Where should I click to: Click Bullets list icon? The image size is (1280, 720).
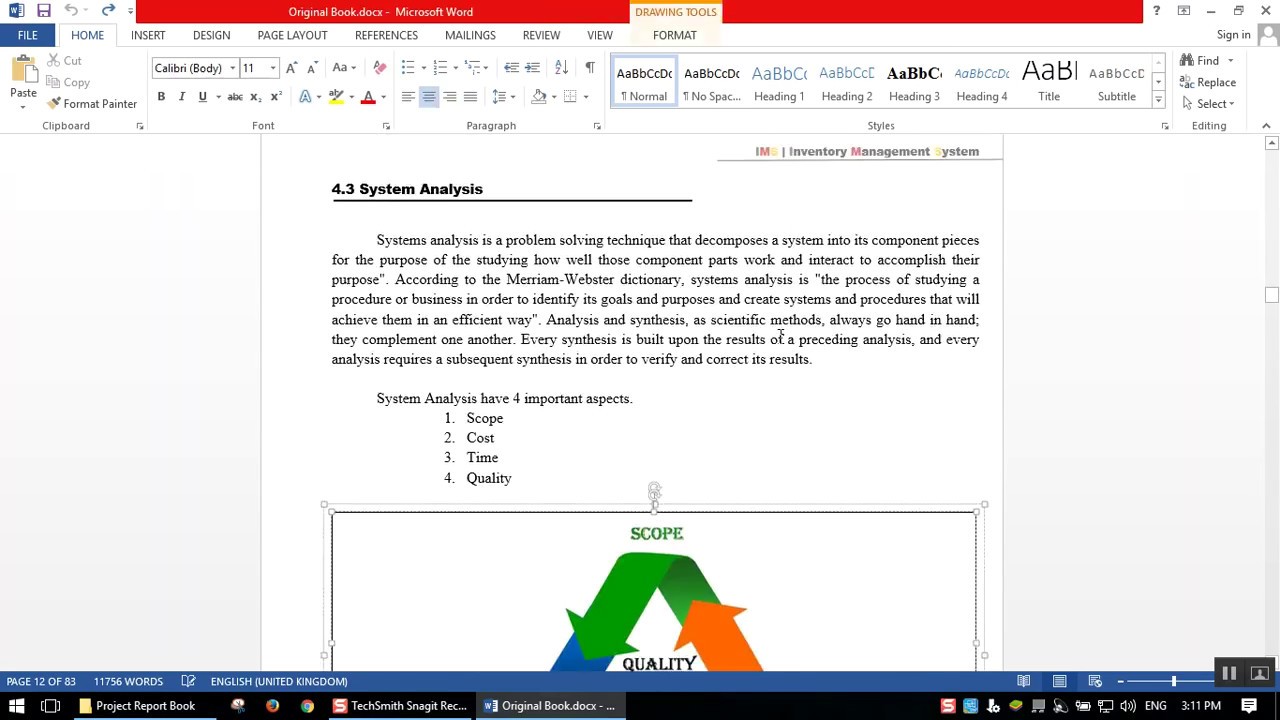point(408,67)
